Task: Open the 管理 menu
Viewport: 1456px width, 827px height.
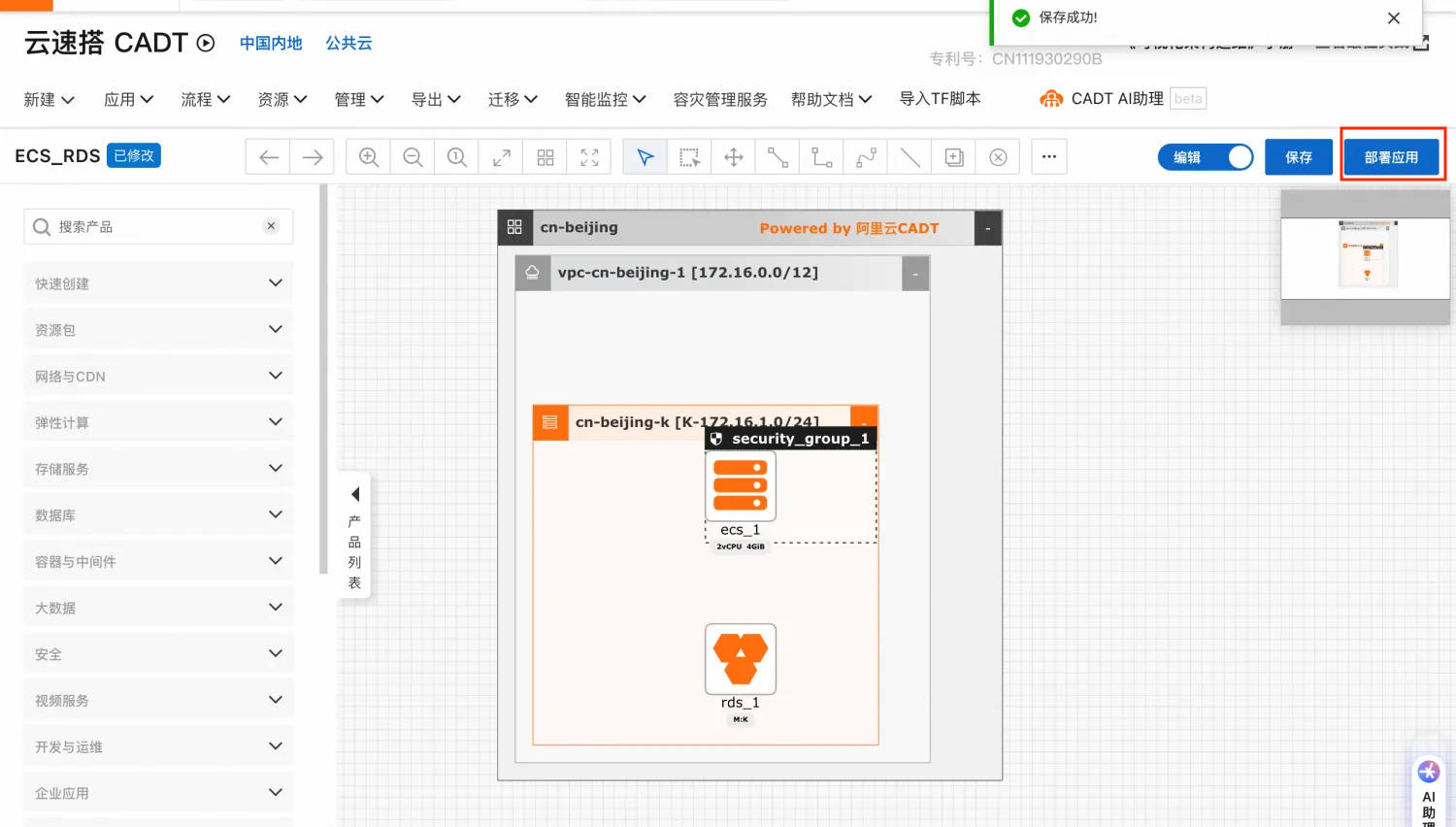Action: click(359, 99)
